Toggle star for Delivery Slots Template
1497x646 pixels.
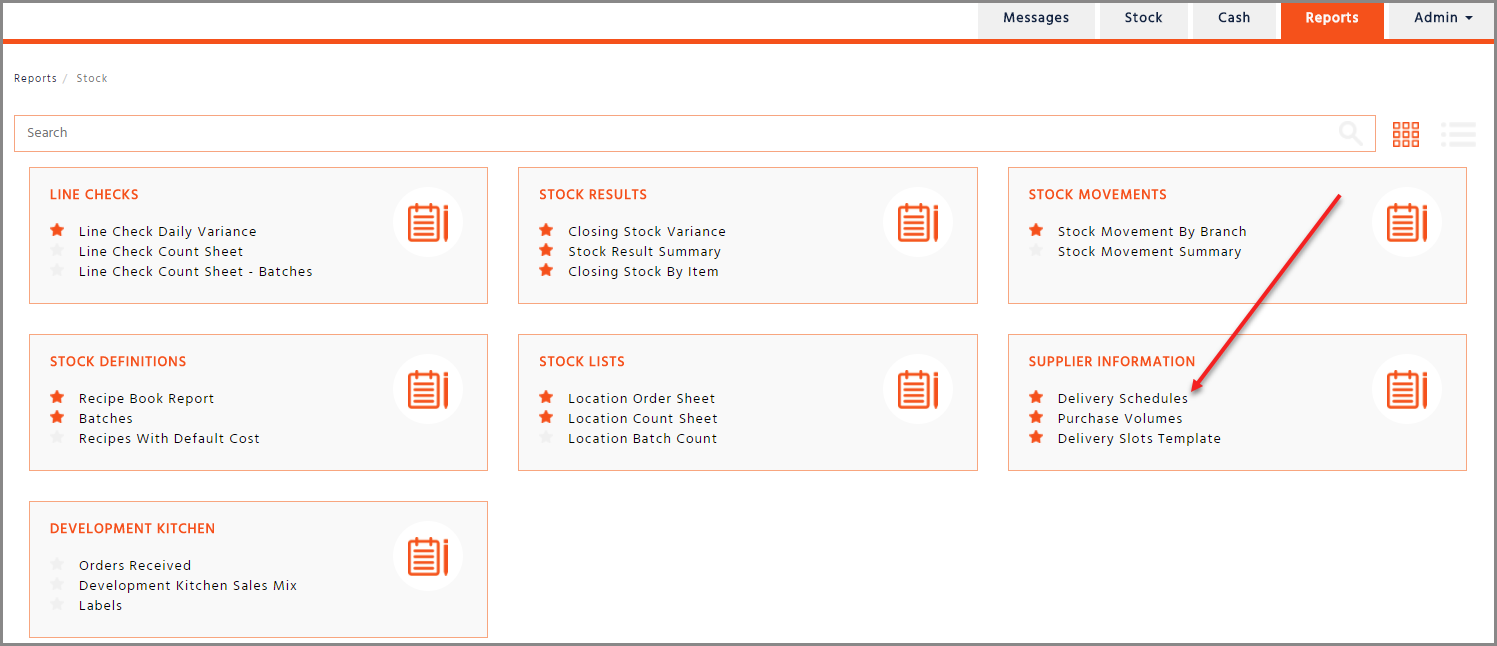[x=1036, y=437]
